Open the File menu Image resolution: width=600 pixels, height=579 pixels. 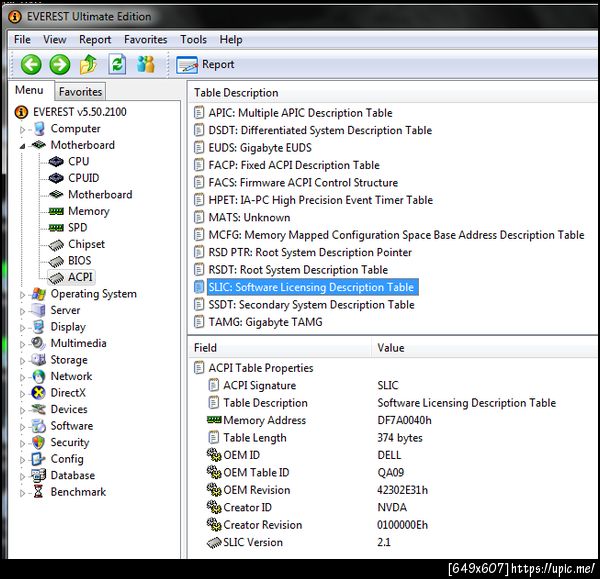coord(22,39)
